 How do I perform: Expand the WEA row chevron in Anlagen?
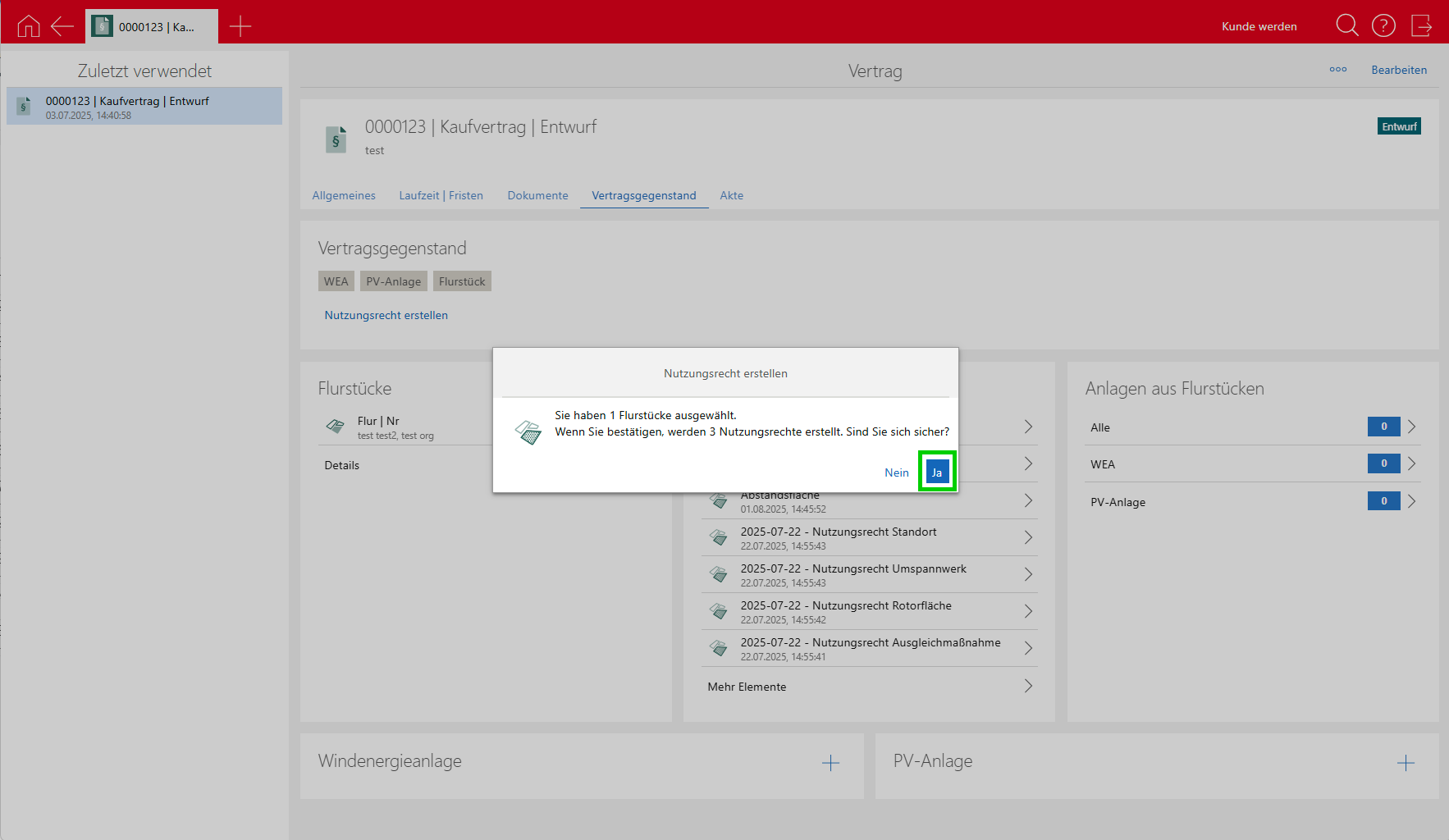coord(1411,463)
